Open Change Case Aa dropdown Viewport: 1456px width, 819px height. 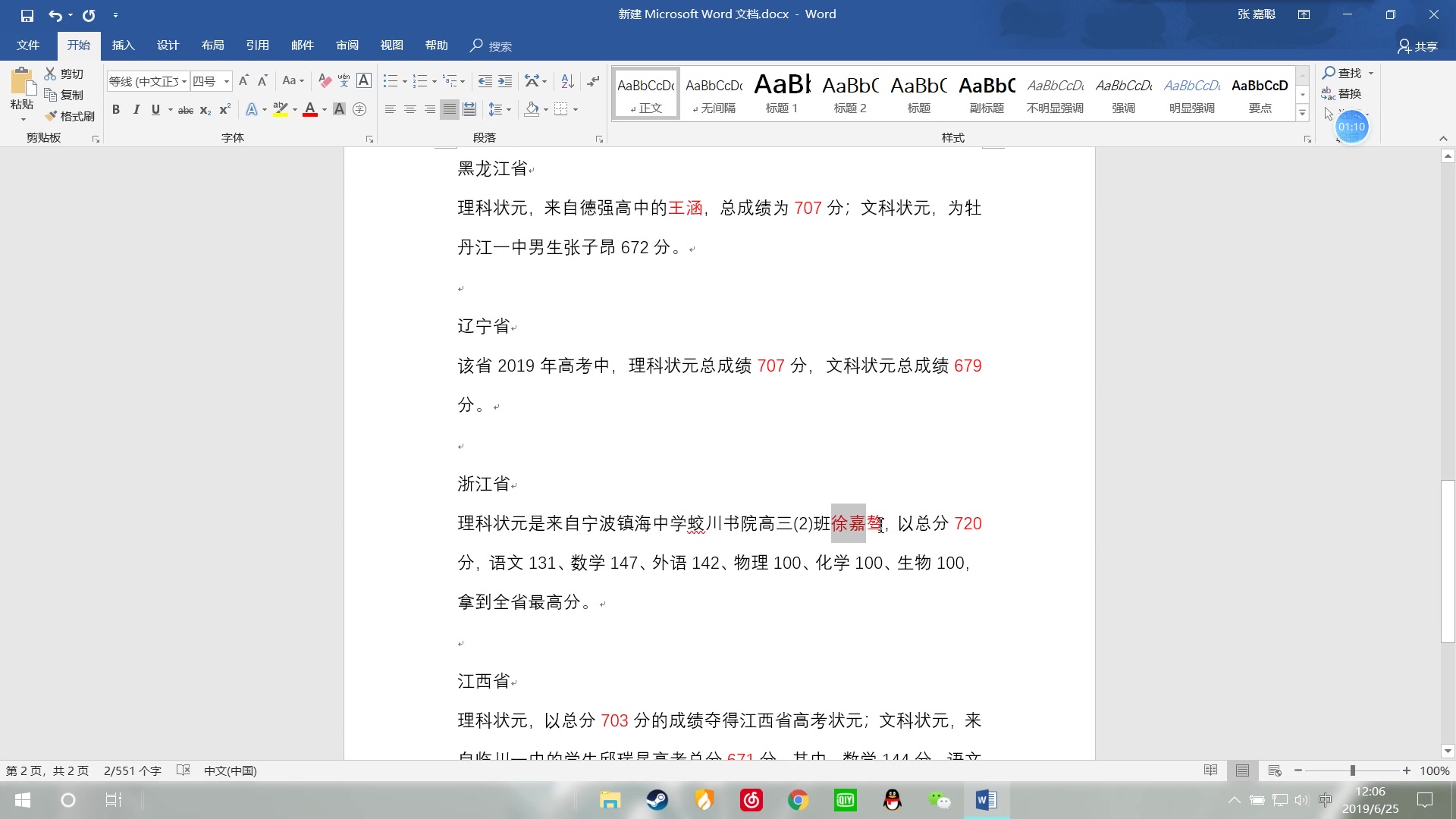(x=293, y=80)
